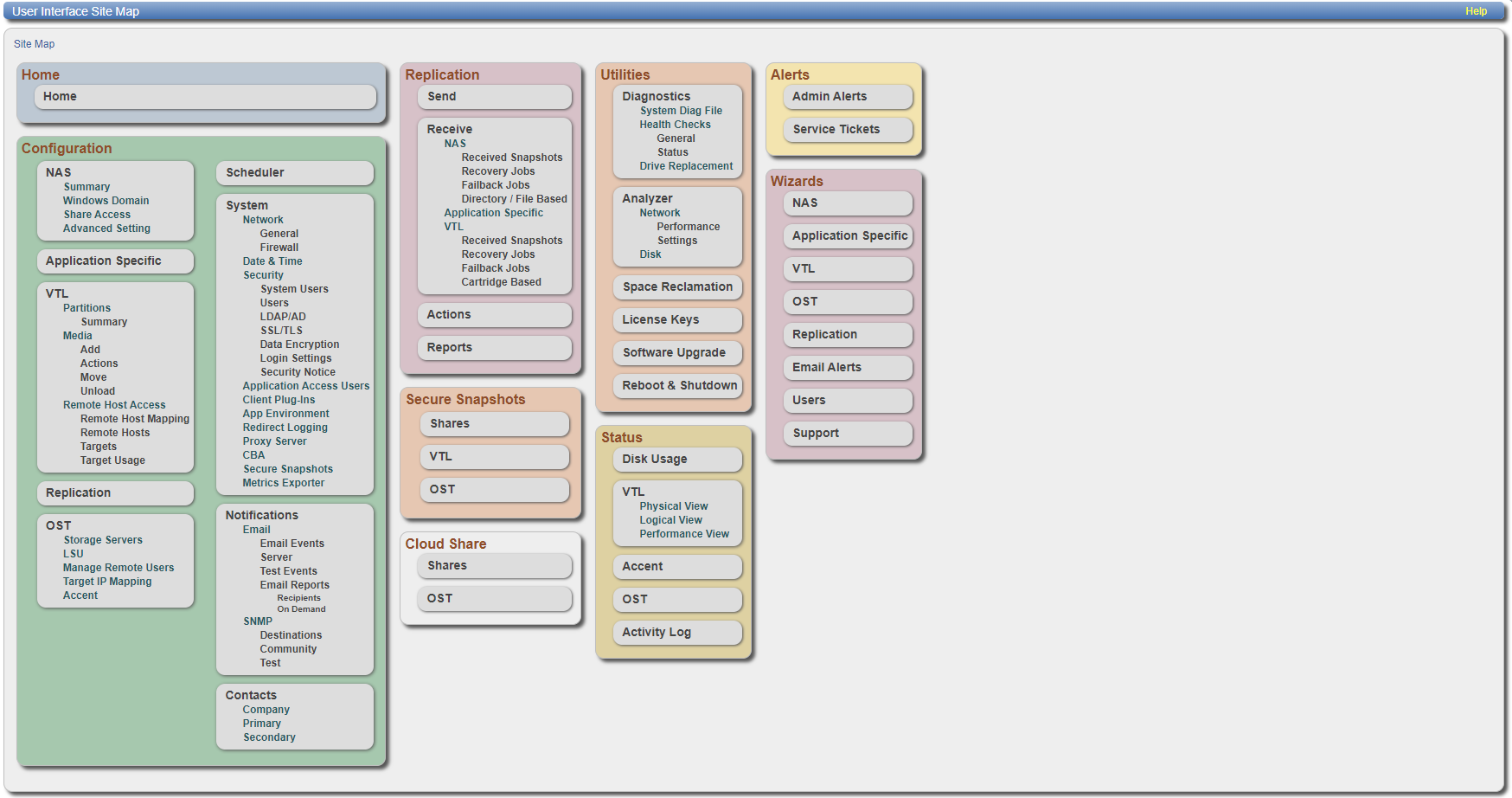Screen dimensions: 1512x798
Task: Open Redirect Logging
Action: point(285,428)
